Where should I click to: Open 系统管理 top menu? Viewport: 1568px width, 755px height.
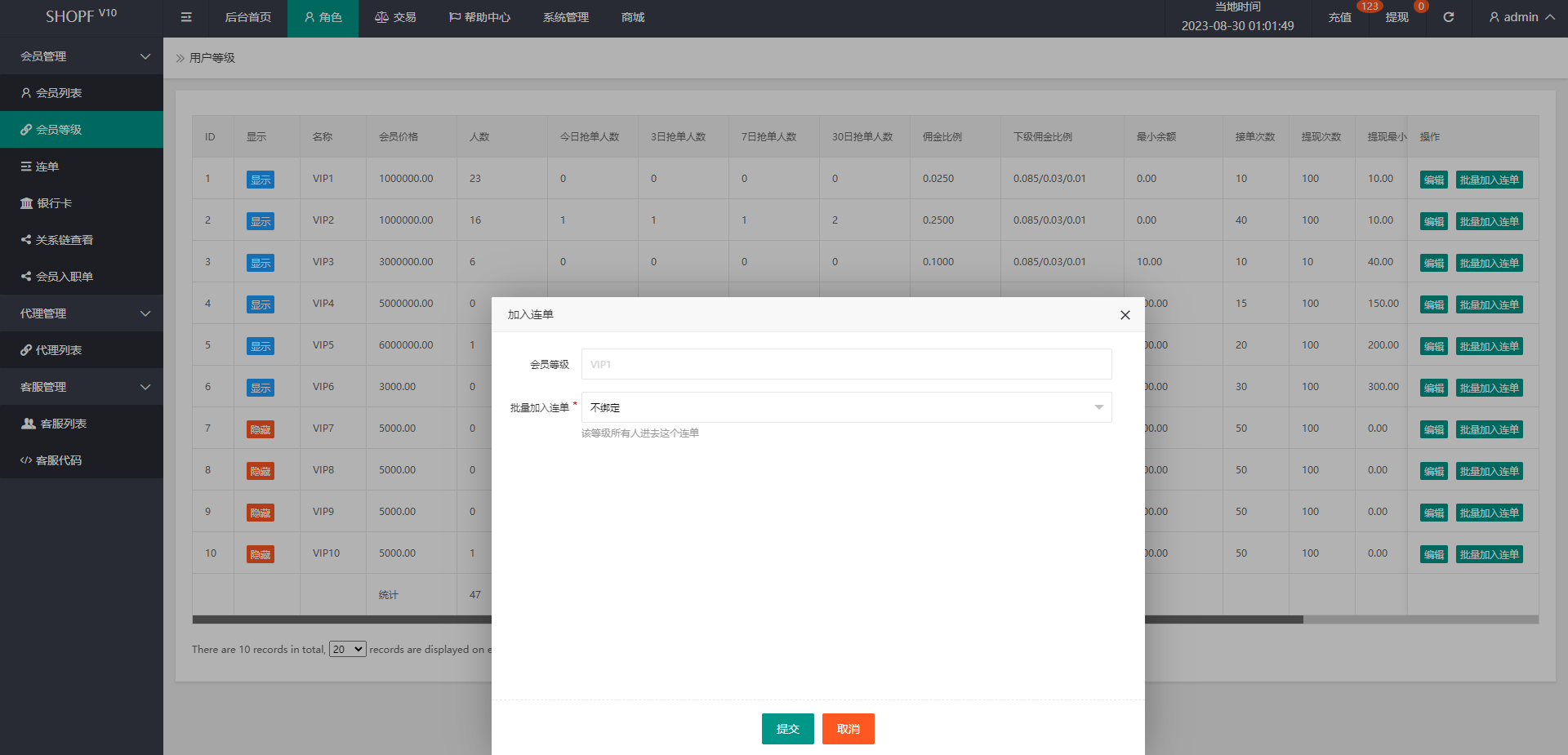565,17
